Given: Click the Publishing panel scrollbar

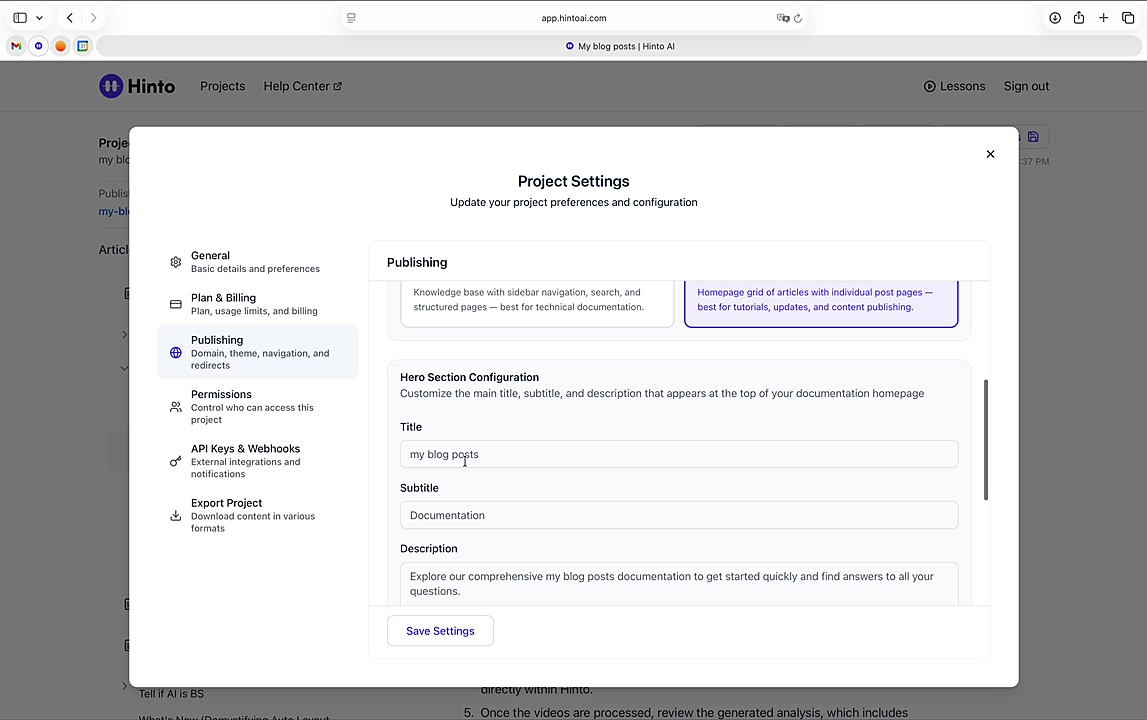Looking at the screenshot, I should click(x=986, y=440).
